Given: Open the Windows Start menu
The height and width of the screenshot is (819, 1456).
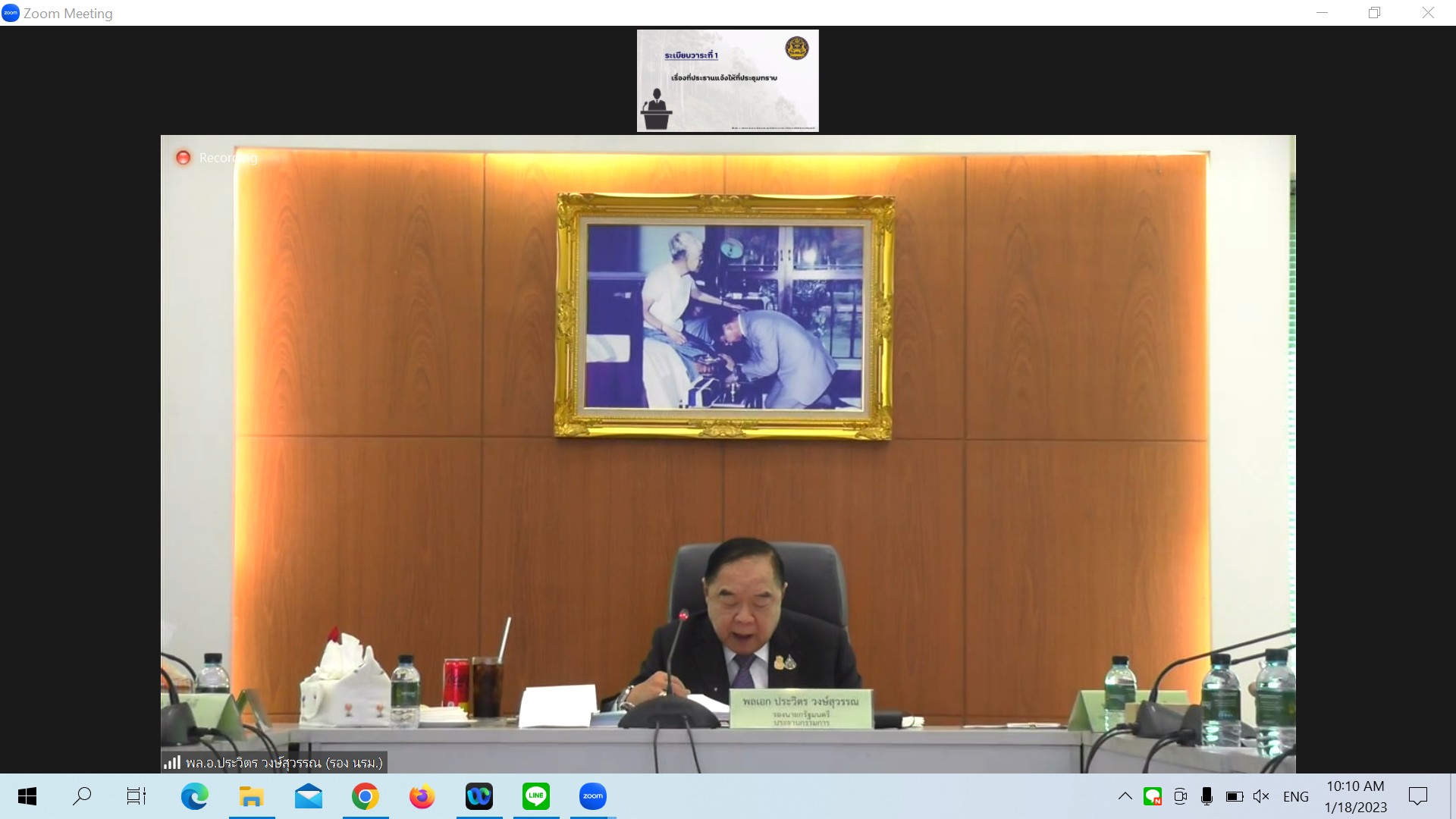Looking at the screenshot, I should 27,796.
